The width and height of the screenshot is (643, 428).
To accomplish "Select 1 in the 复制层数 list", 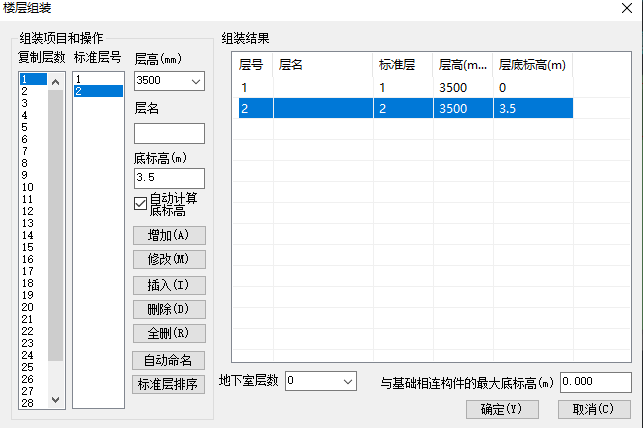I will coord(33,79).
